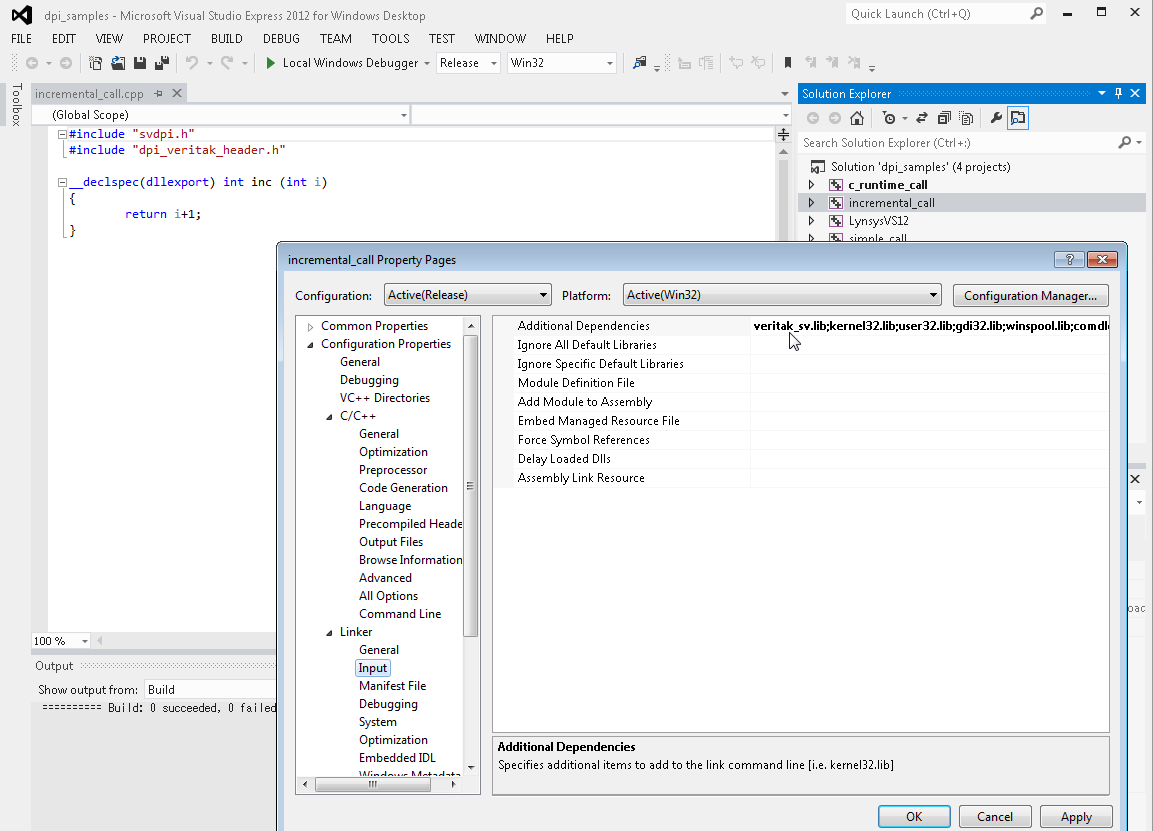Go to the next bookmark icon

(x=832, y=63)
